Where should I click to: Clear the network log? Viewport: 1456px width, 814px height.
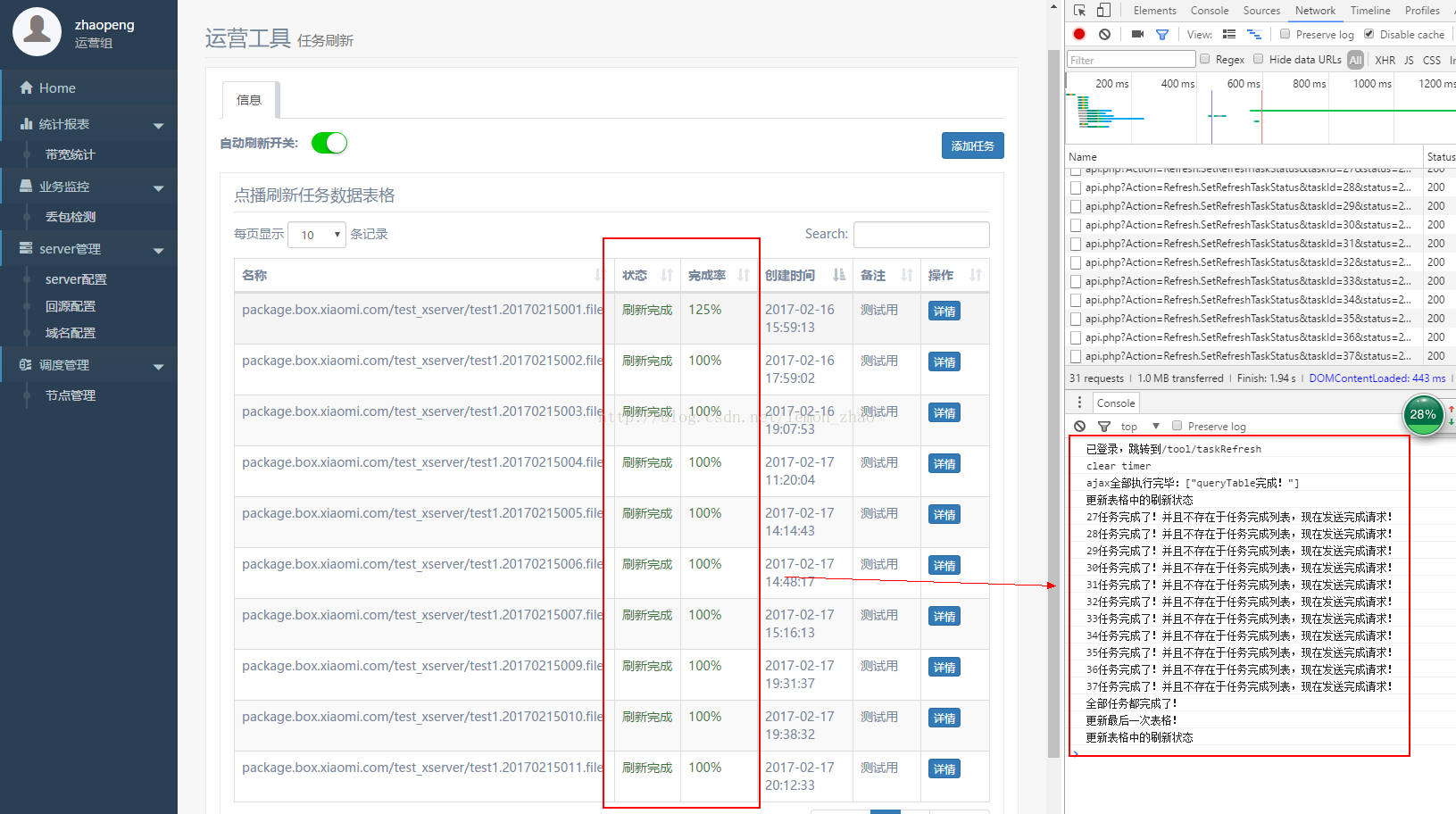click(x=1105, y=34)
